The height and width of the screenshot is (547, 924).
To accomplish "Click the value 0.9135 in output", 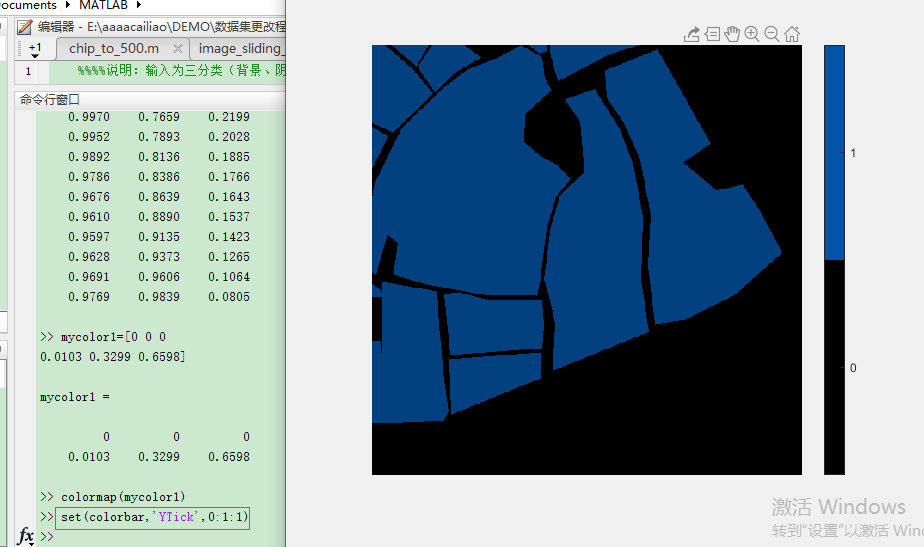I will 159,237.
